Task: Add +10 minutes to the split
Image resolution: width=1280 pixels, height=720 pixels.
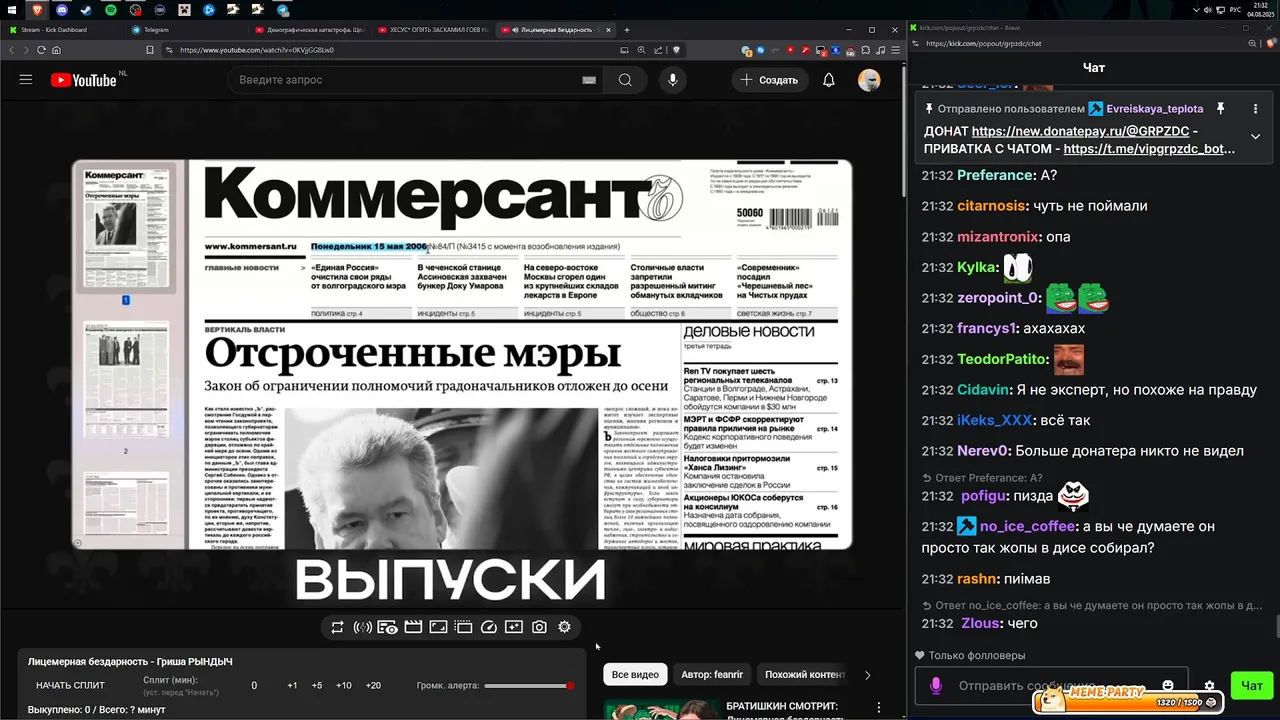Action: (344, 686)
